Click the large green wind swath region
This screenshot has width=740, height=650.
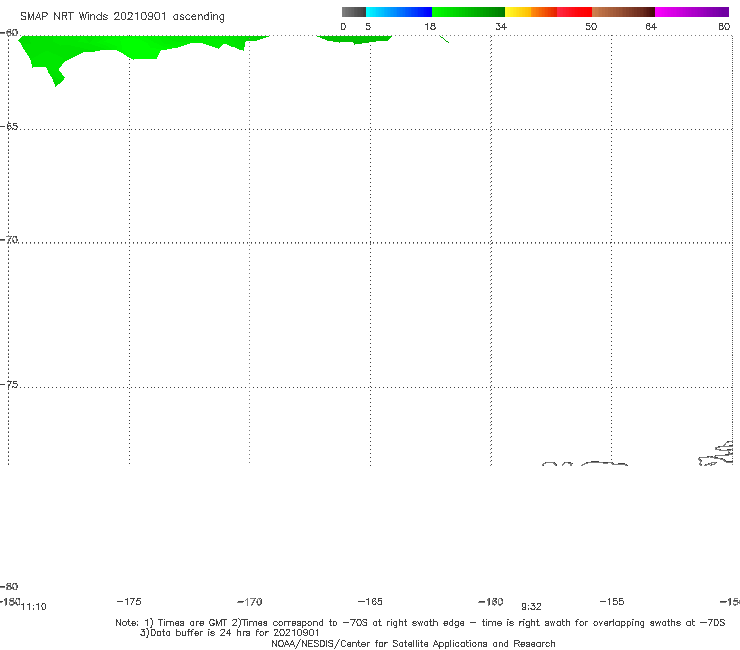[x=127, y=47]
